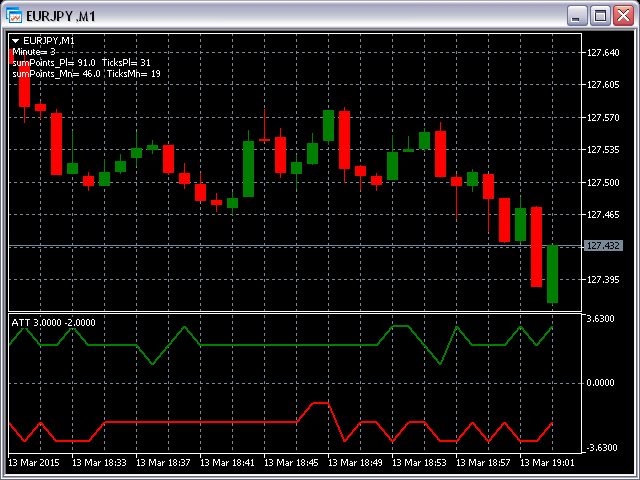640x480 pixels.
Task: Select the last green candle on the right
Action: (x=552, y=274)
